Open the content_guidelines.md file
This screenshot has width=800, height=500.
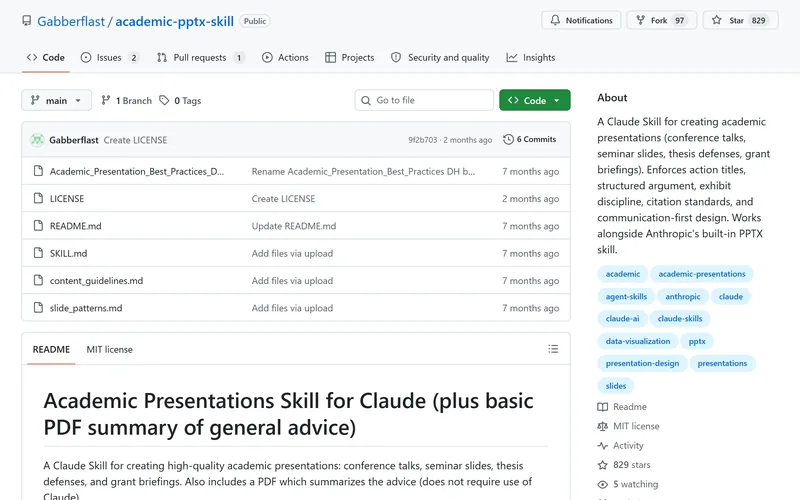coord(96,281)
